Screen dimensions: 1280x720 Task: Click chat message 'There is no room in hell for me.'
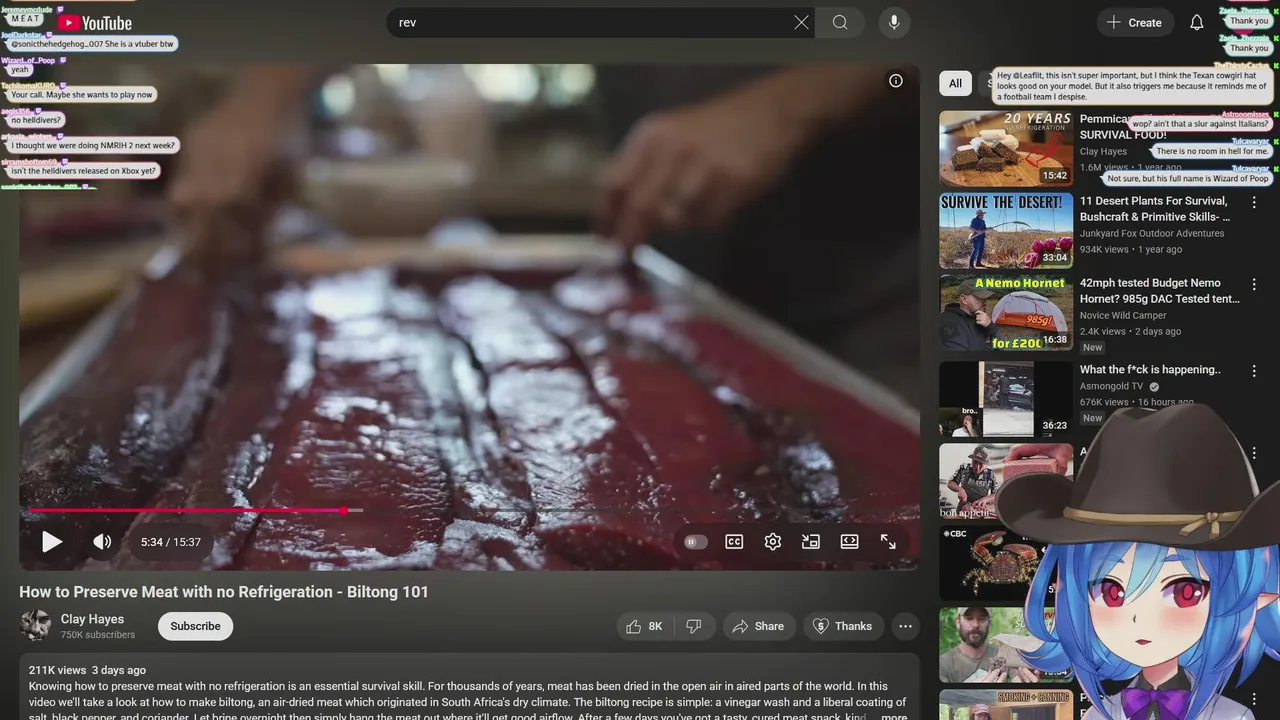pos(1211,151)
